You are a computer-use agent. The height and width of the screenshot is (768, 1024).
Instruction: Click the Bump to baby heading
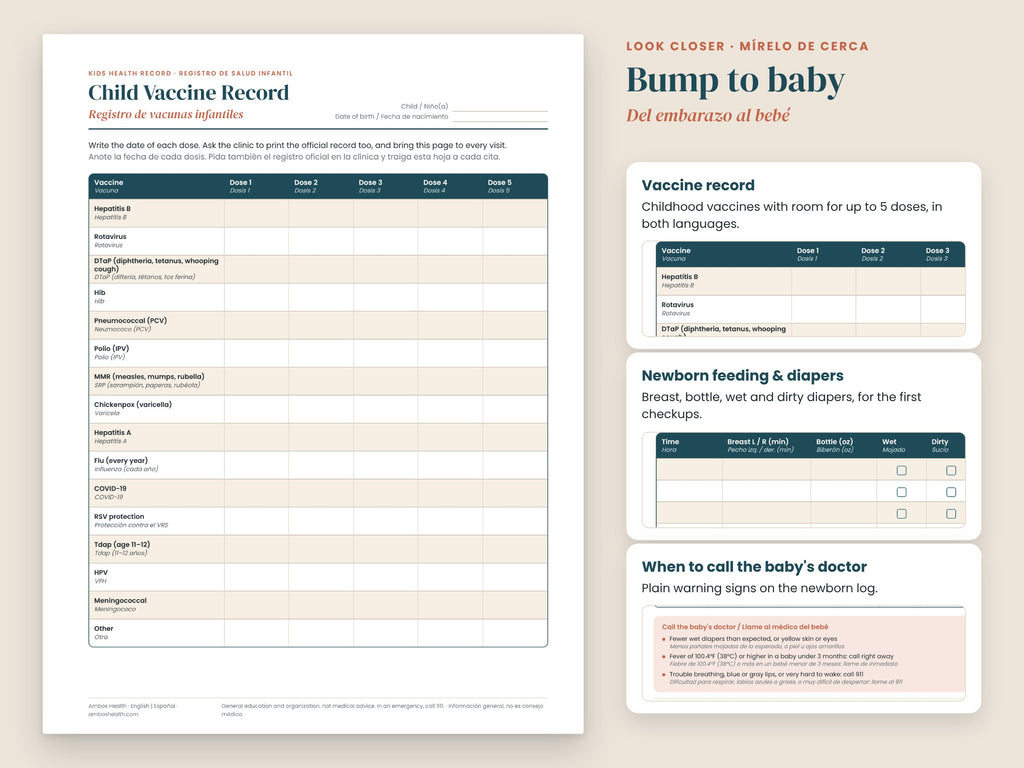[x=735, y=81]
